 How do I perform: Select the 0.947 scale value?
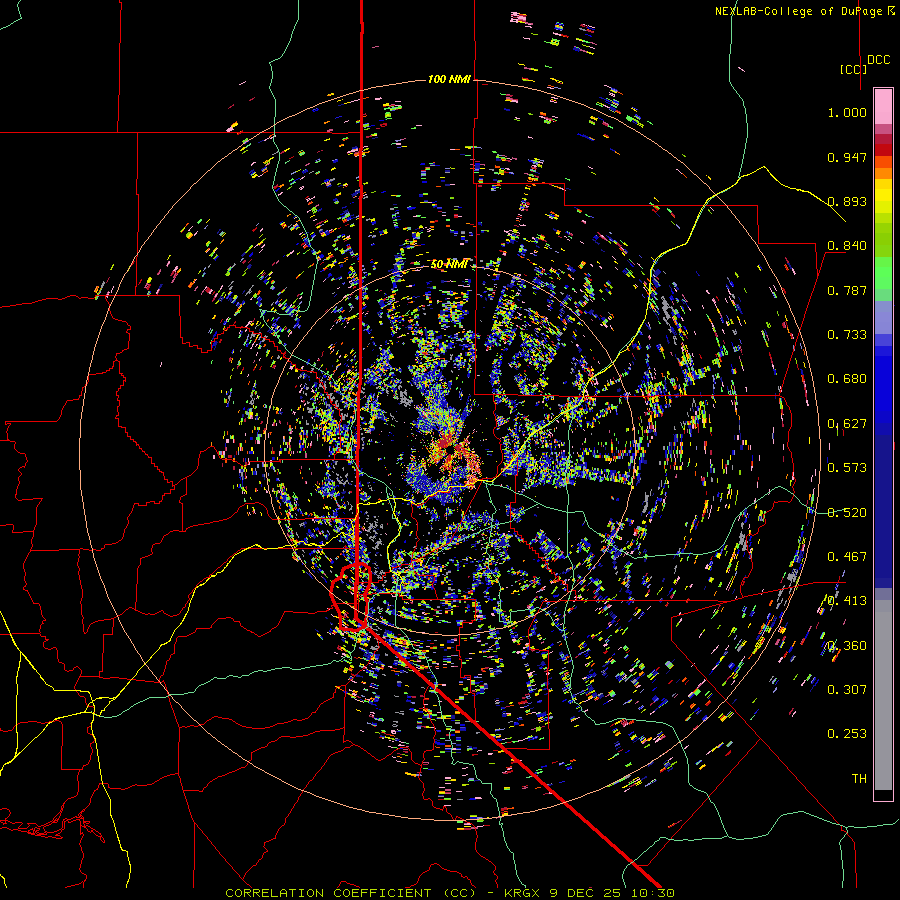[x=847, y=157]
